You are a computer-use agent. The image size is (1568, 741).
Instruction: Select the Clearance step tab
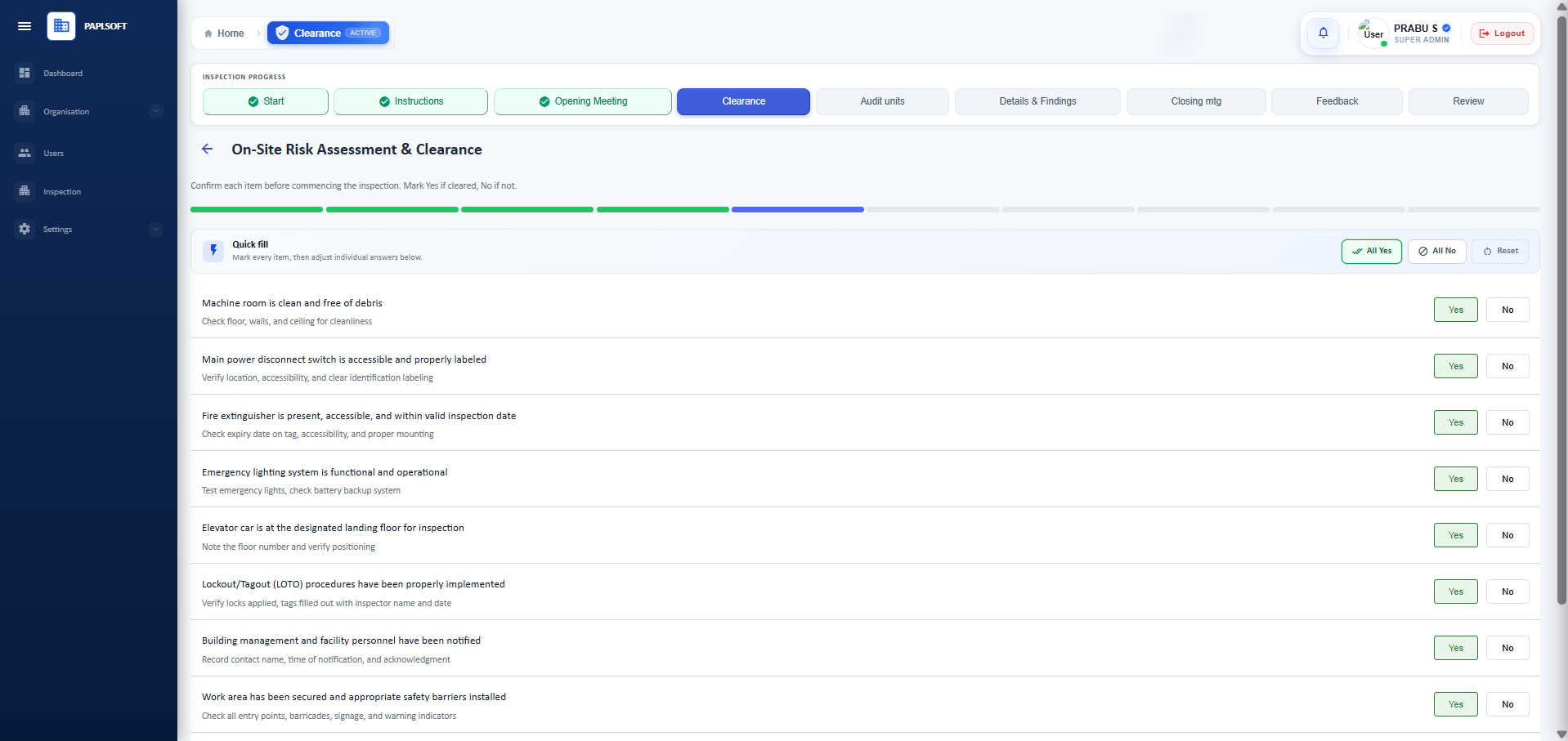[x=743, y=101]
